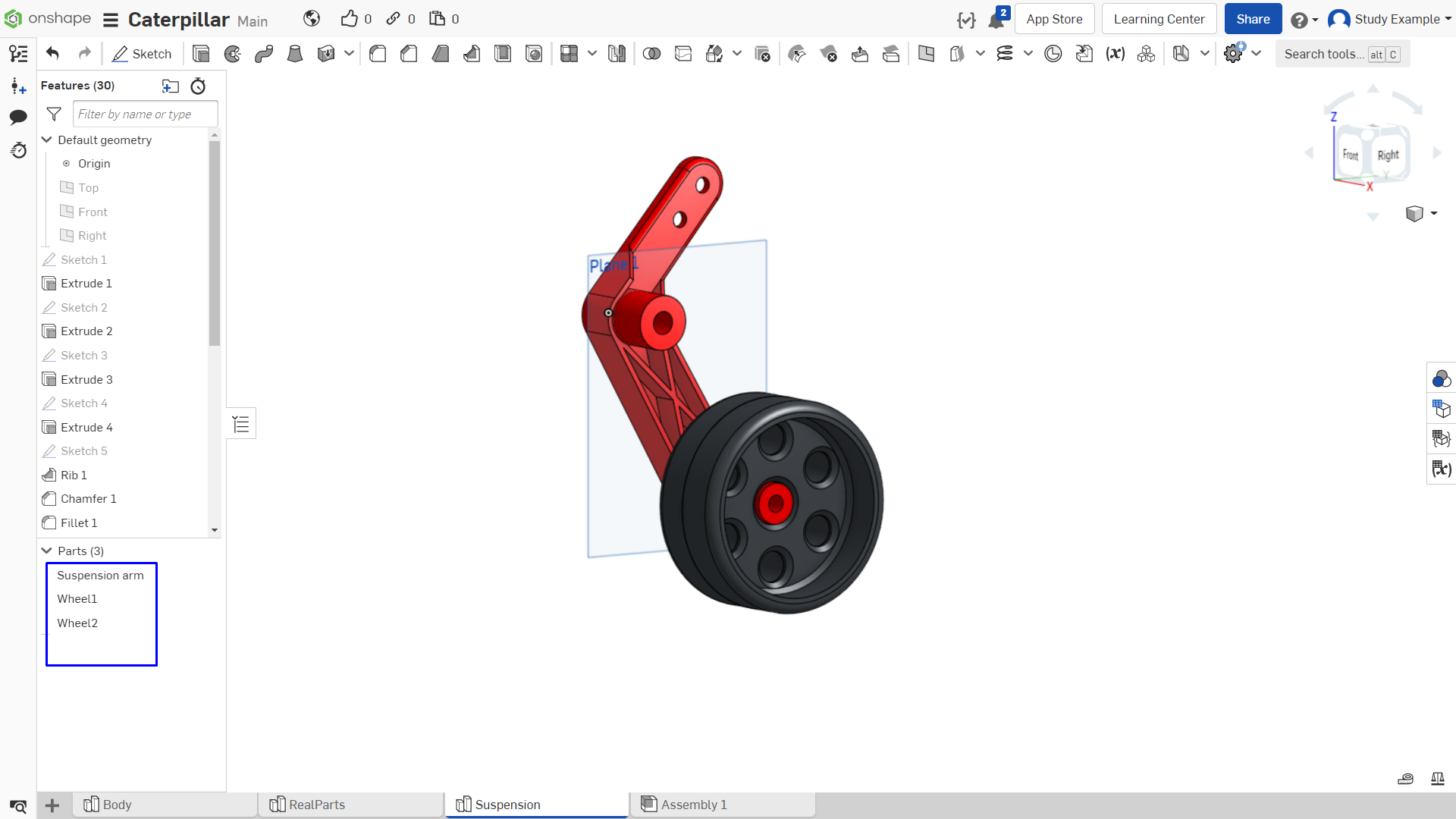Open the App Store
The image size is (1456, 819).
tap(1054, 19)
